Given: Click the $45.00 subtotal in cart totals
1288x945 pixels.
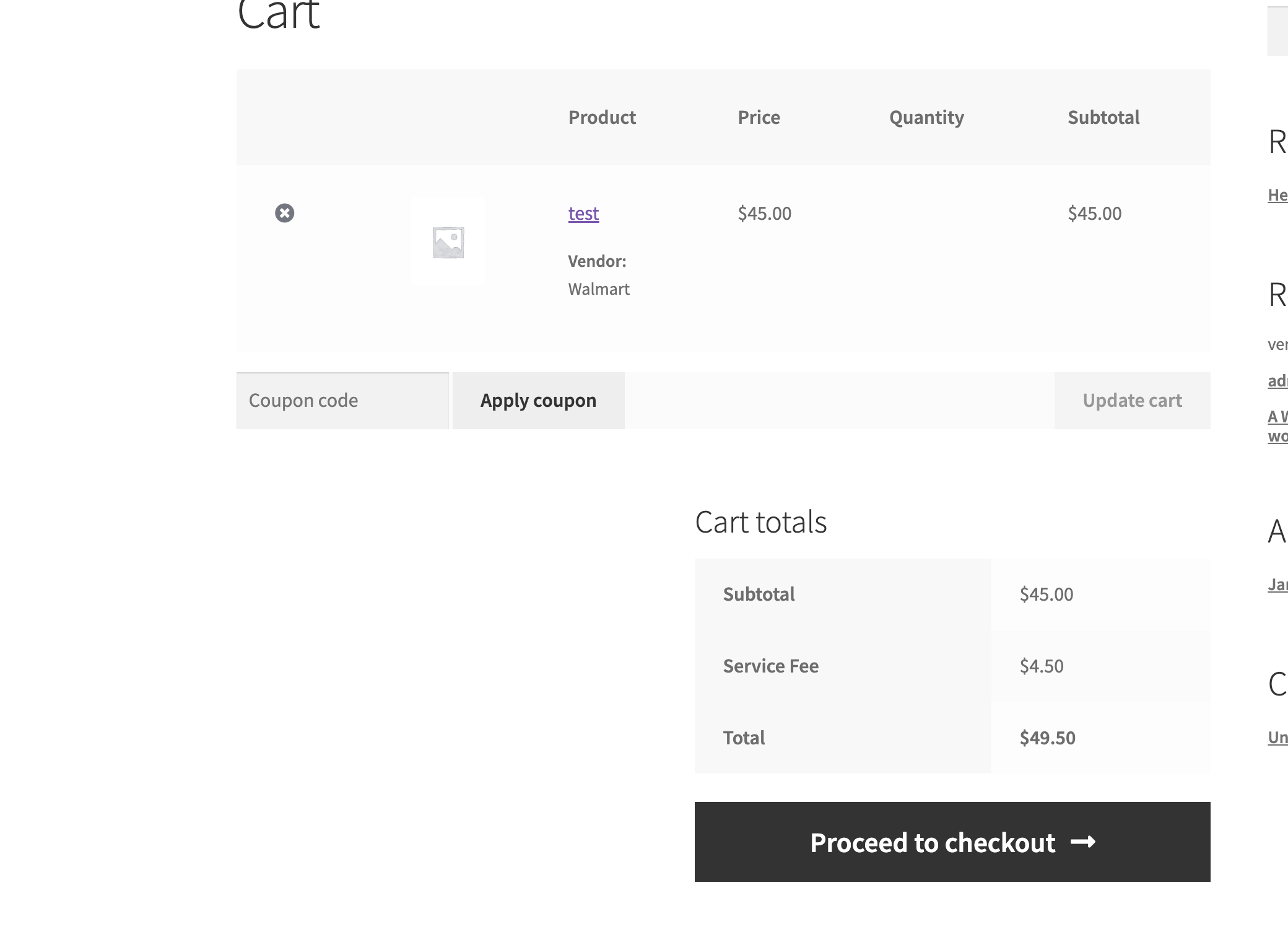Looking at the screenshot, I should [x=1046, y=594].
